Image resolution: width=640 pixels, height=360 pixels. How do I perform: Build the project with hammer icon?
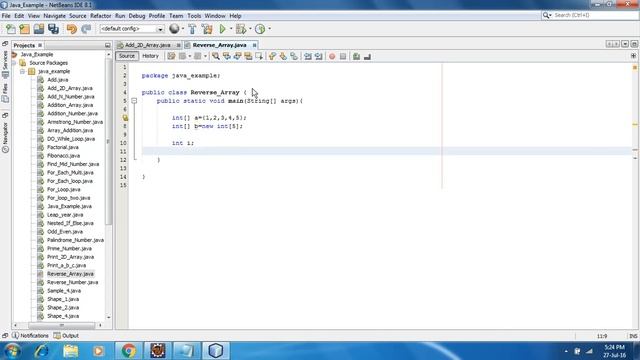192,29
